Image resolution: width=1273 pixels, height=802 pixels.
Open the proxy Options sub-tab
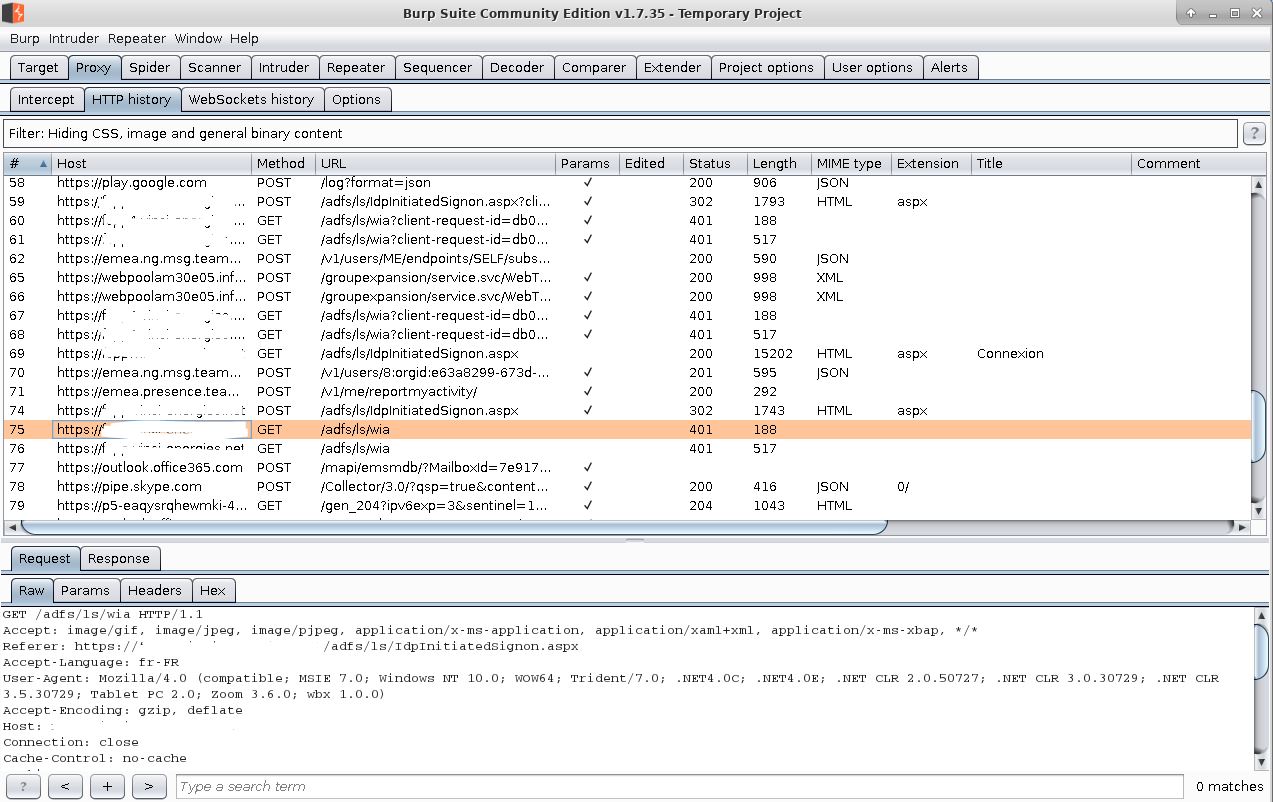pyautogui.click(x=356, y=99)
